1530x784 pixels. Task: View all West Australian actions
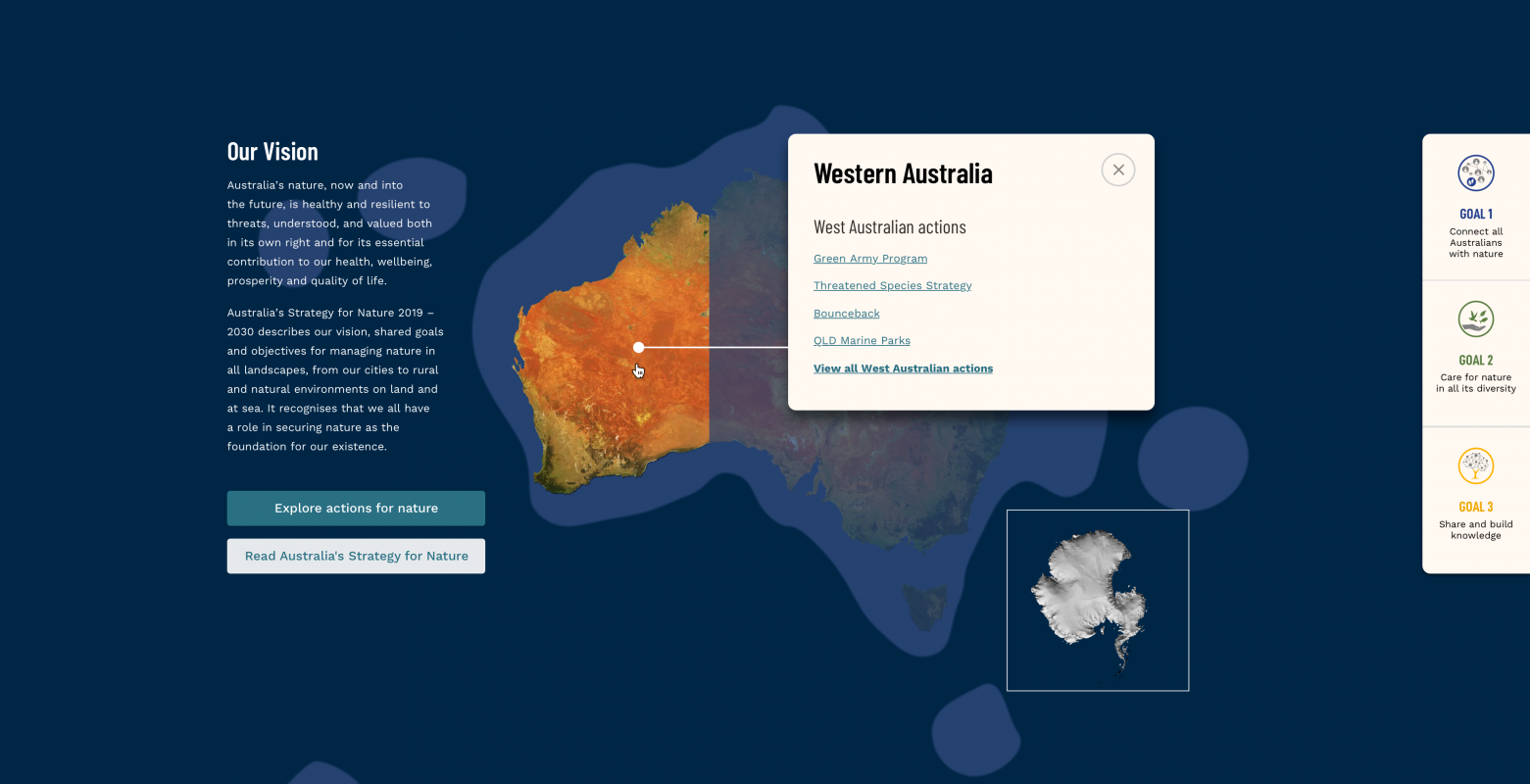point(903,368)
